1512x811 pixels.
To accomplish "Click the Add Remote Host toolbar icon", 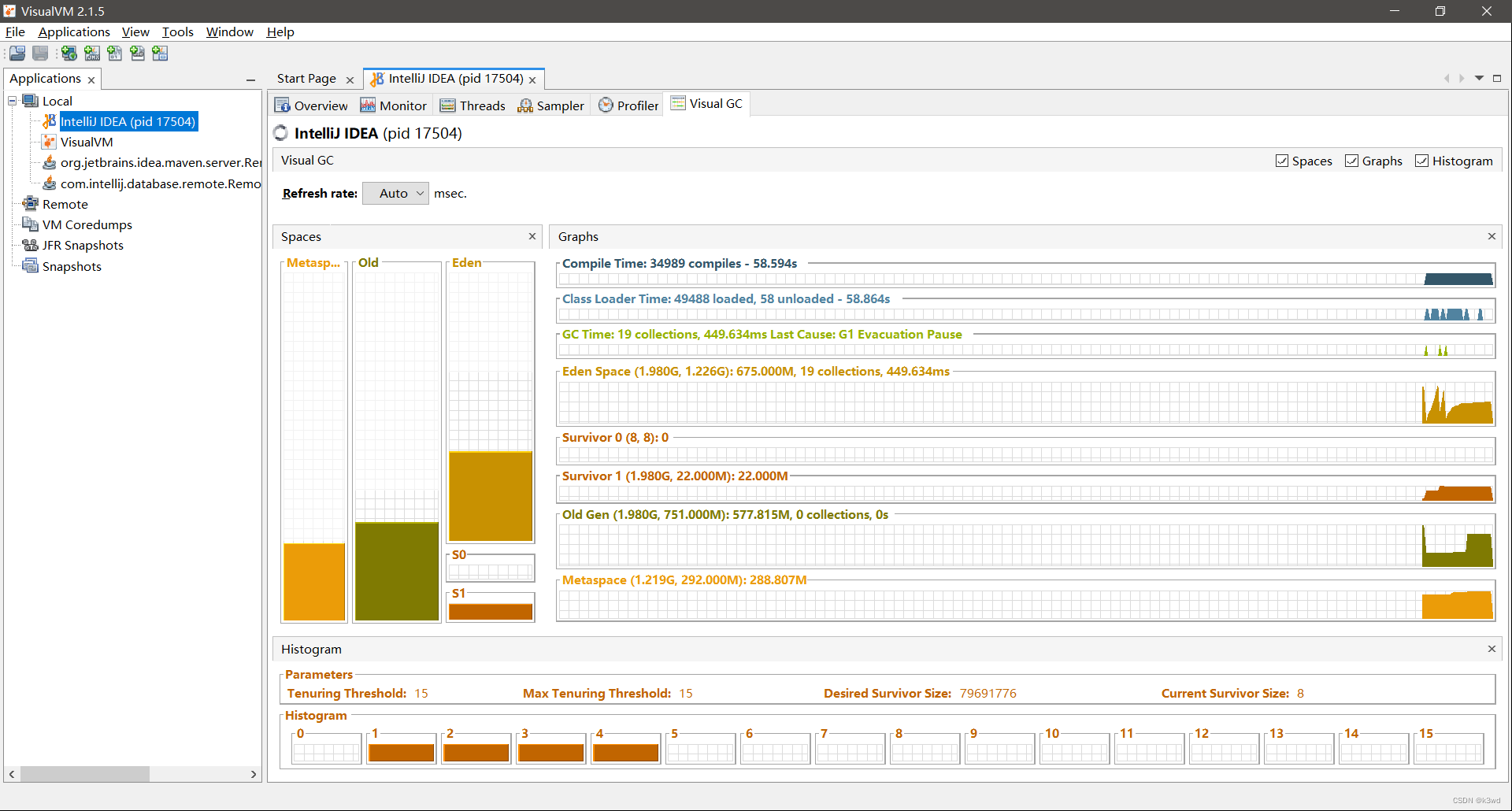I will pos(69,54).
